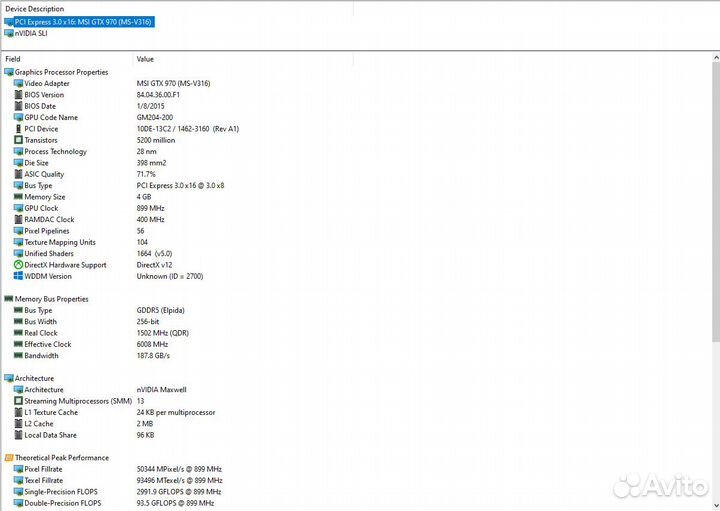The width and height of the screenshot is (720, 511).
Task: Select the nVIDIA SLI device entry
Action: pyautogui.click(x=30, y=33)
